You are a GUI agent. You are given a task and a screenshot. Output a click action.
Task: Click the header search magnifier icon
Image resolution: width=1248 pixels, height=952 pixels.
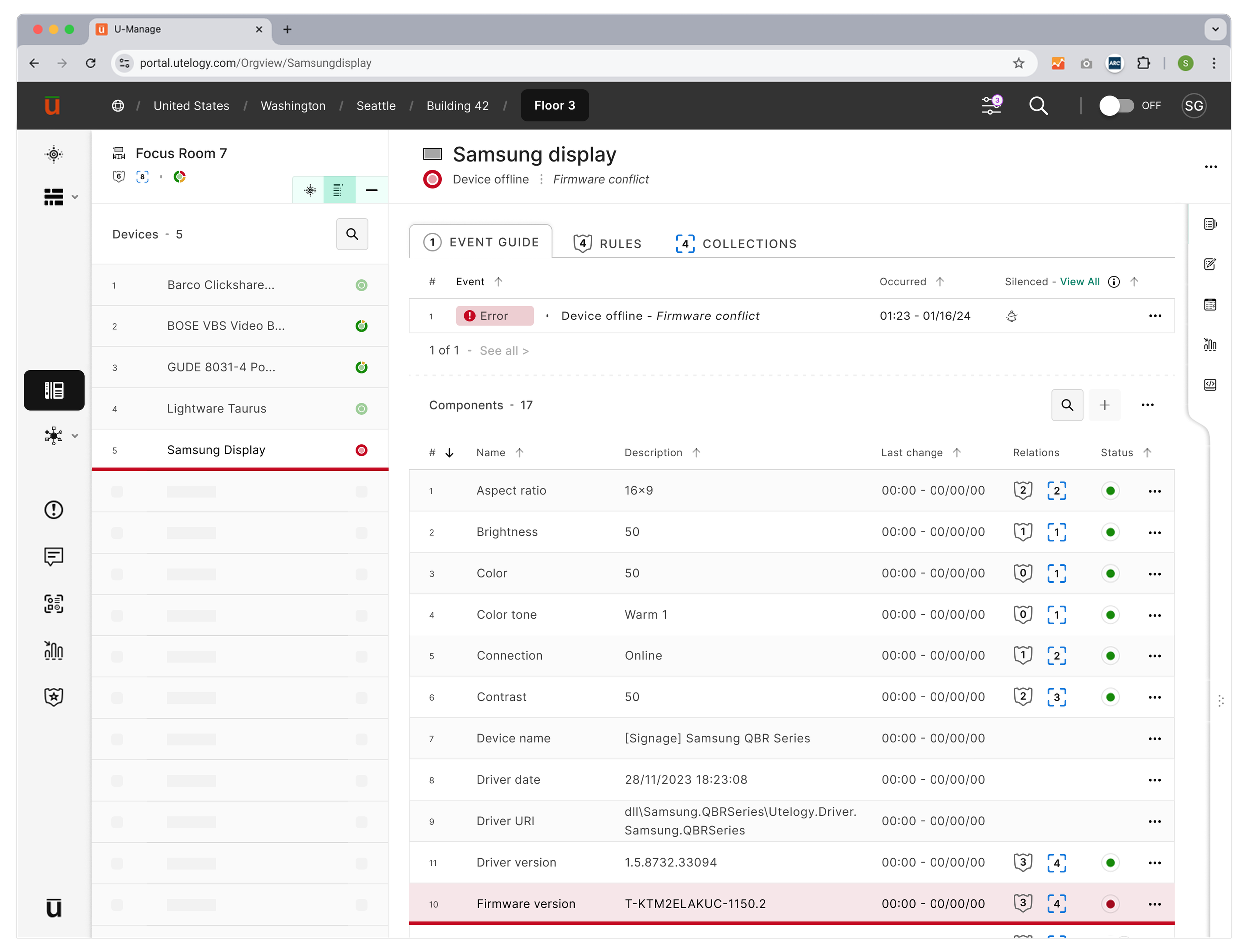pos(1038,105)
